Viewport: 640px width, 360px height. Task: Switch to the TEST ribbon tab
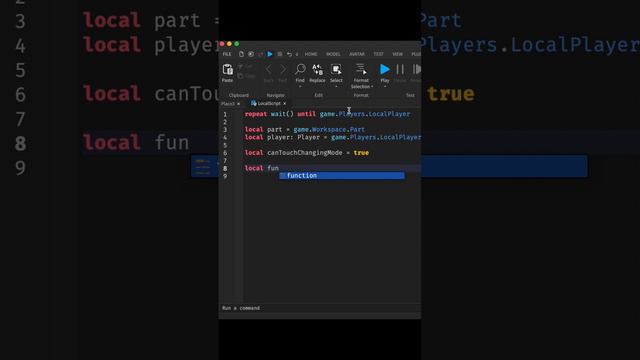[378, 54]
